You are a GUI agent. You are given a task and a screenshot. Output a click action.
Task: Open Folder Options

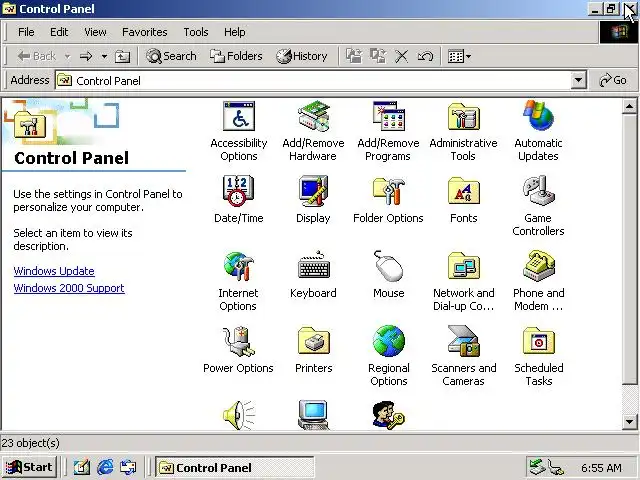(x=388, y=200)
